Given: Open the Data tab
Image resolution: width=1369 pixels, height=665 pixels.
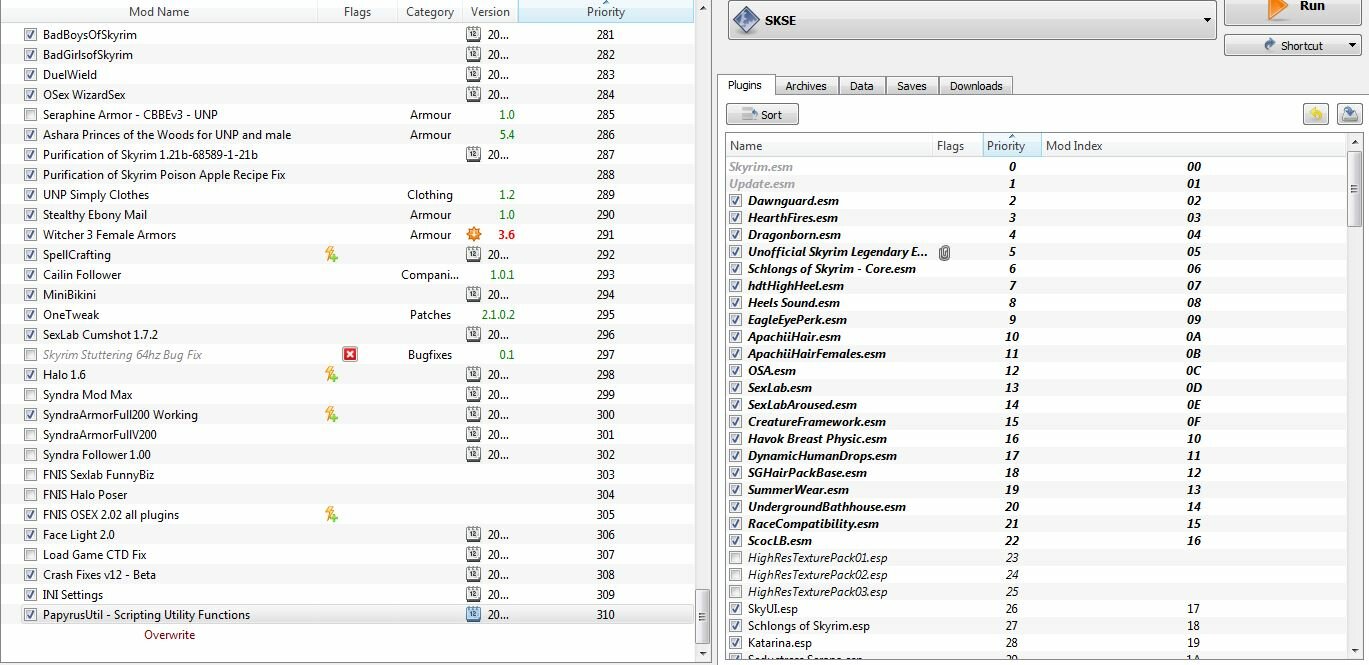Looking at the screenshot, I should tap(862, 86).
